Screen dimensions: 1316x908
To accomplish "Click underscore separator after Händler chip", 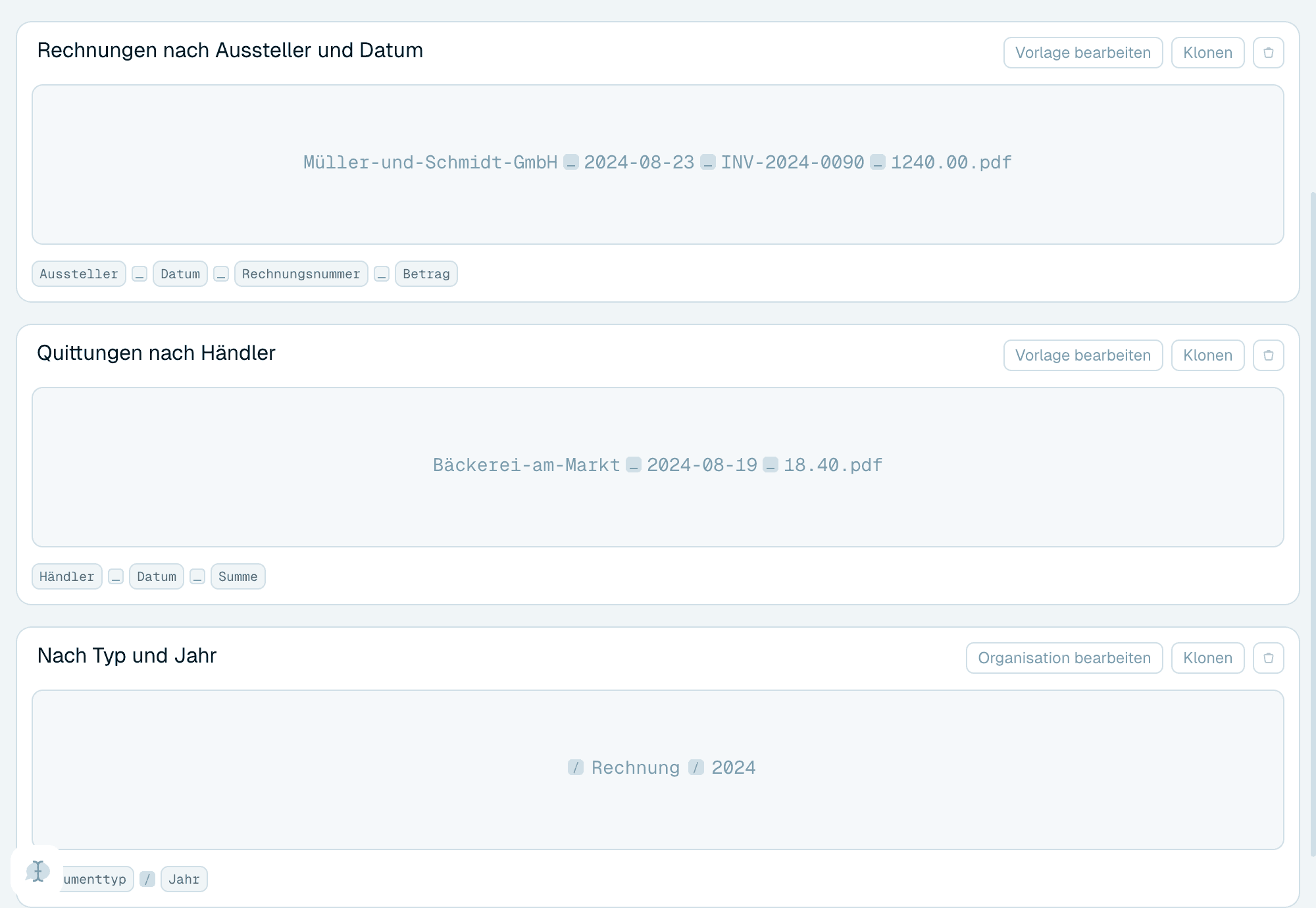I will (x=116, y=576).
